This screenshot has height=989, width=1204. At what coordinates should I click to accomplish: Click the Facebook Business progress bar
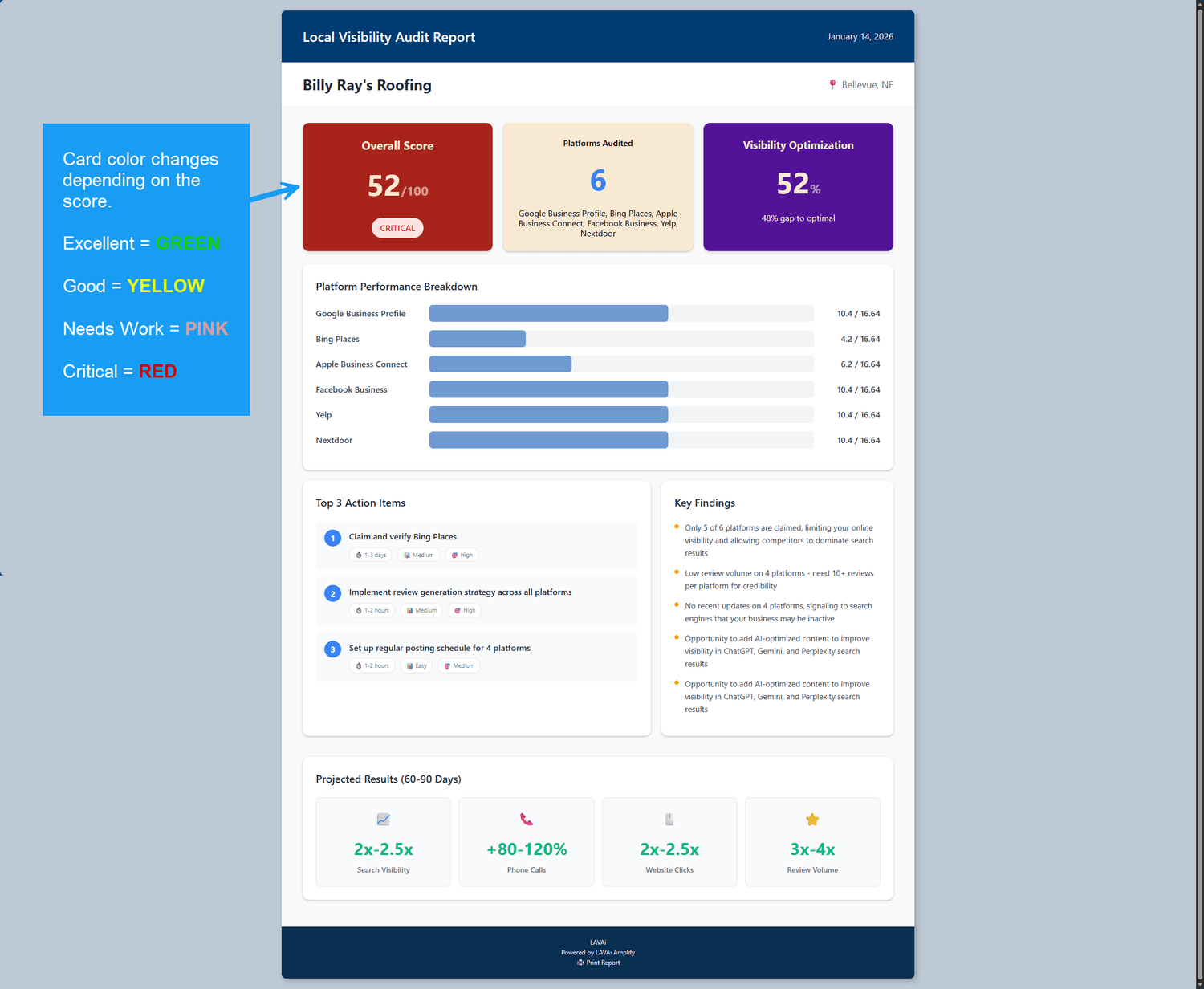point(621,389)
